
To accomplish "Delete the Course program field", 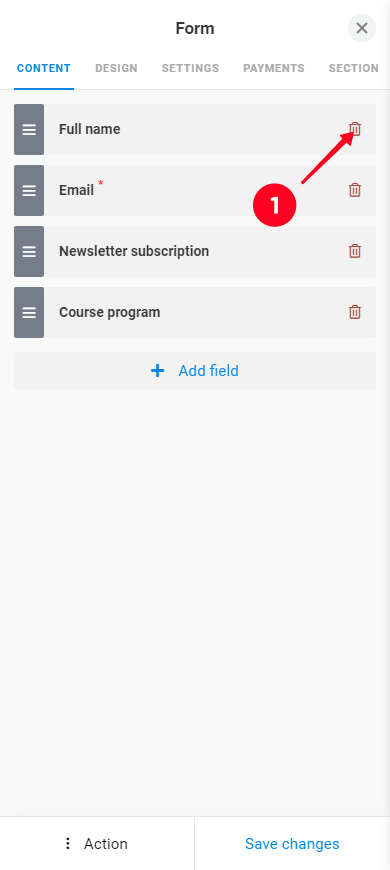I will pos(355,312).
